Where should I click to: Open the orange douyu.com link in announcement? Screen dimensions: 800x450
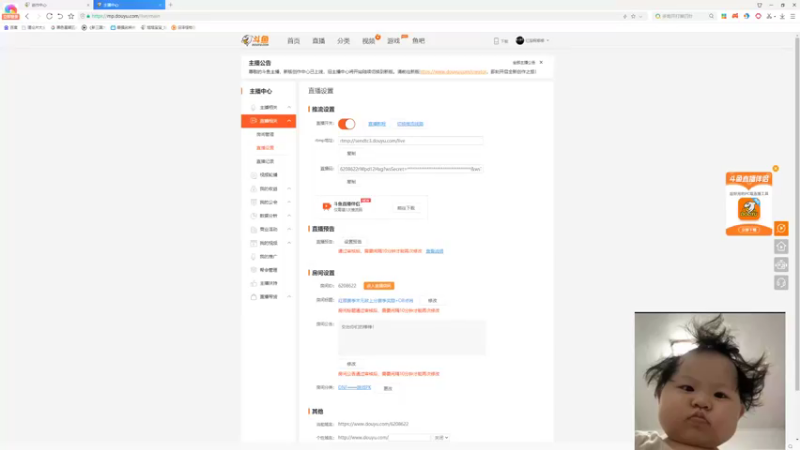coord(454,72)
